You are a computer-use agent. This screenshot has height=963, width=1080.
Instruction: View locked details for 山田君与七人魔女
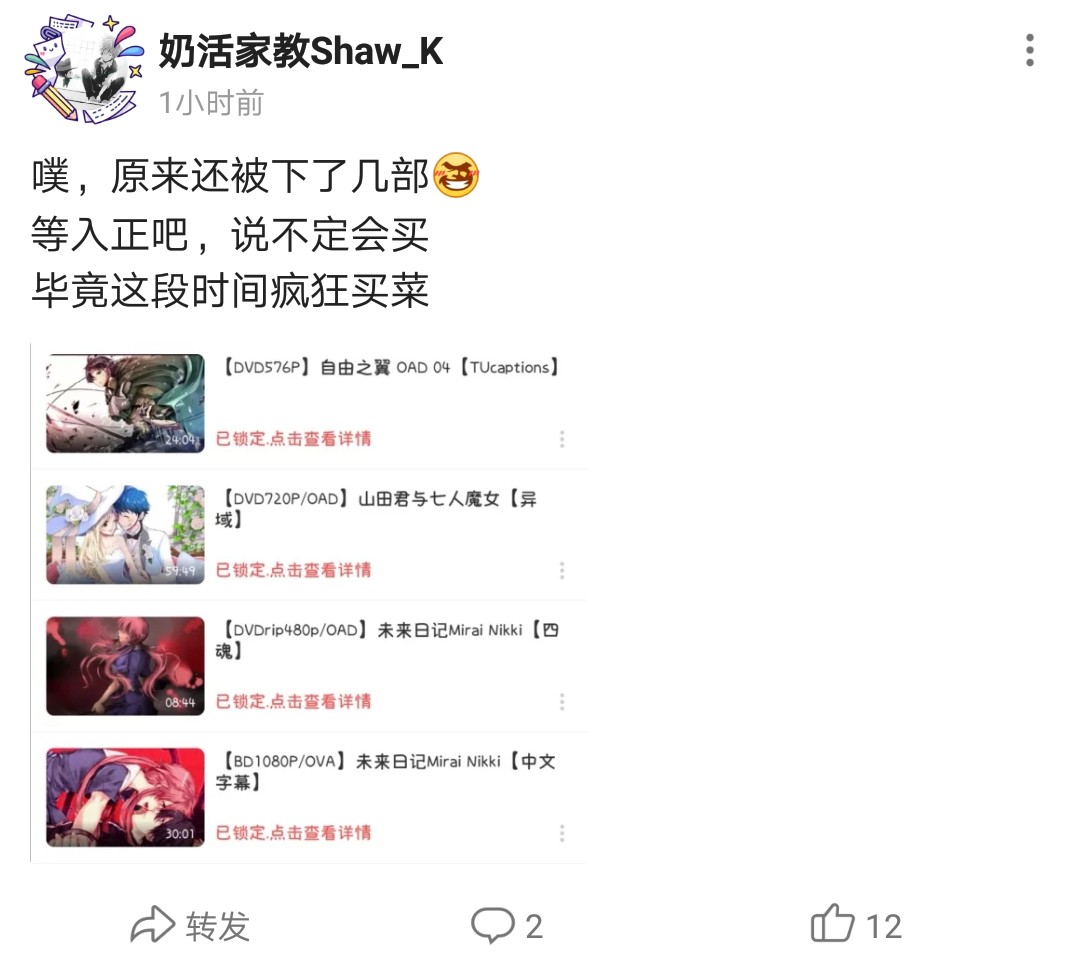pyautogui.click(x=293, y=570)
